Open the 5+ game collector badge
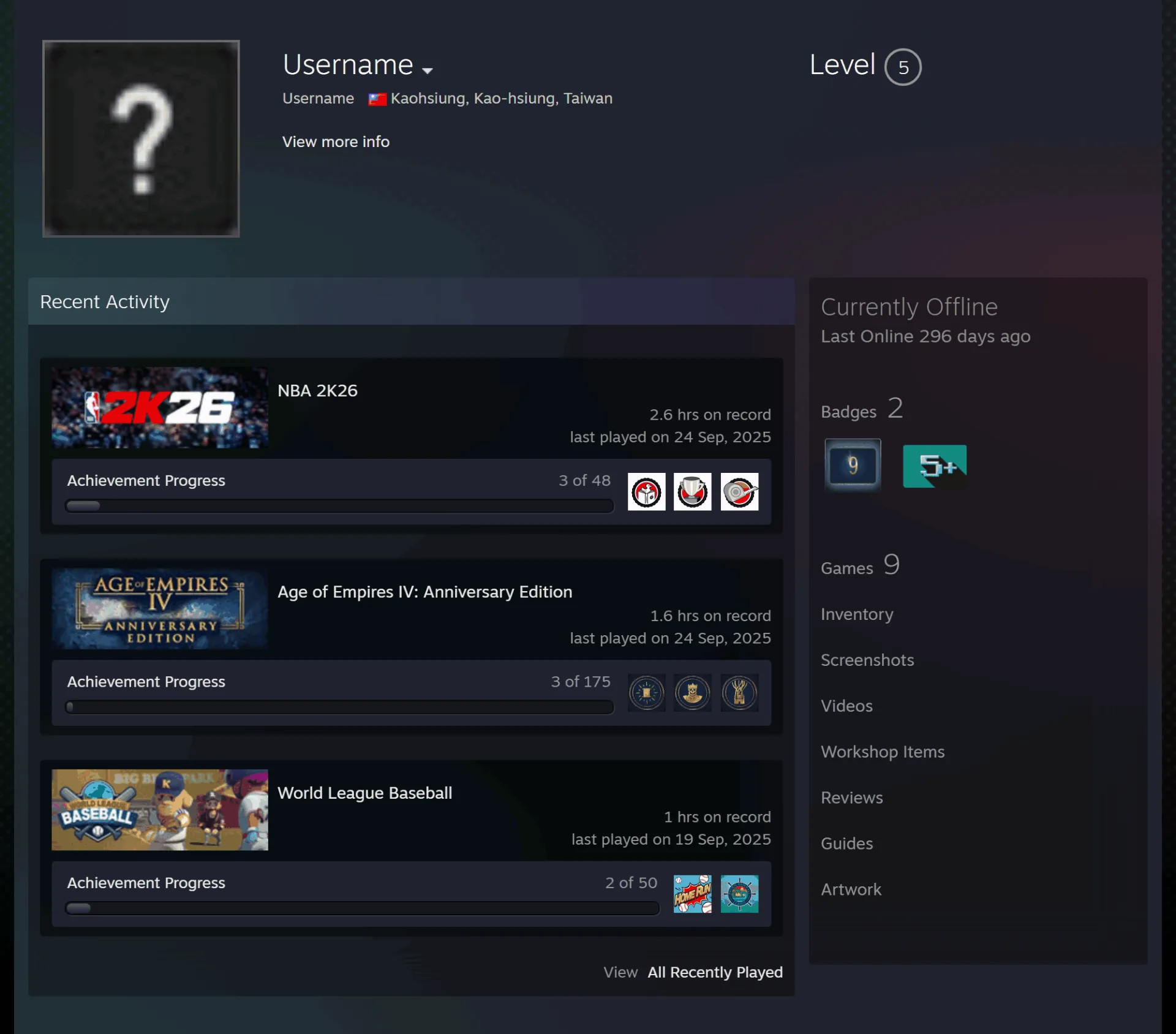Viewport: 1176px width, 1034px height. pos(935,466)
